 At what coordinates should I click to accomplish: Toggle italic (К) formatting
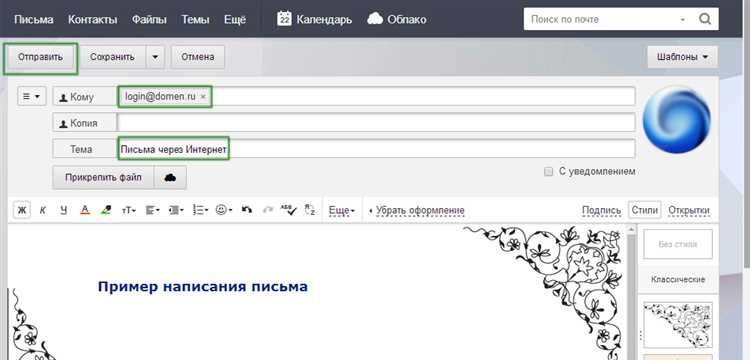pyautogui.click(x=43, y=210)
